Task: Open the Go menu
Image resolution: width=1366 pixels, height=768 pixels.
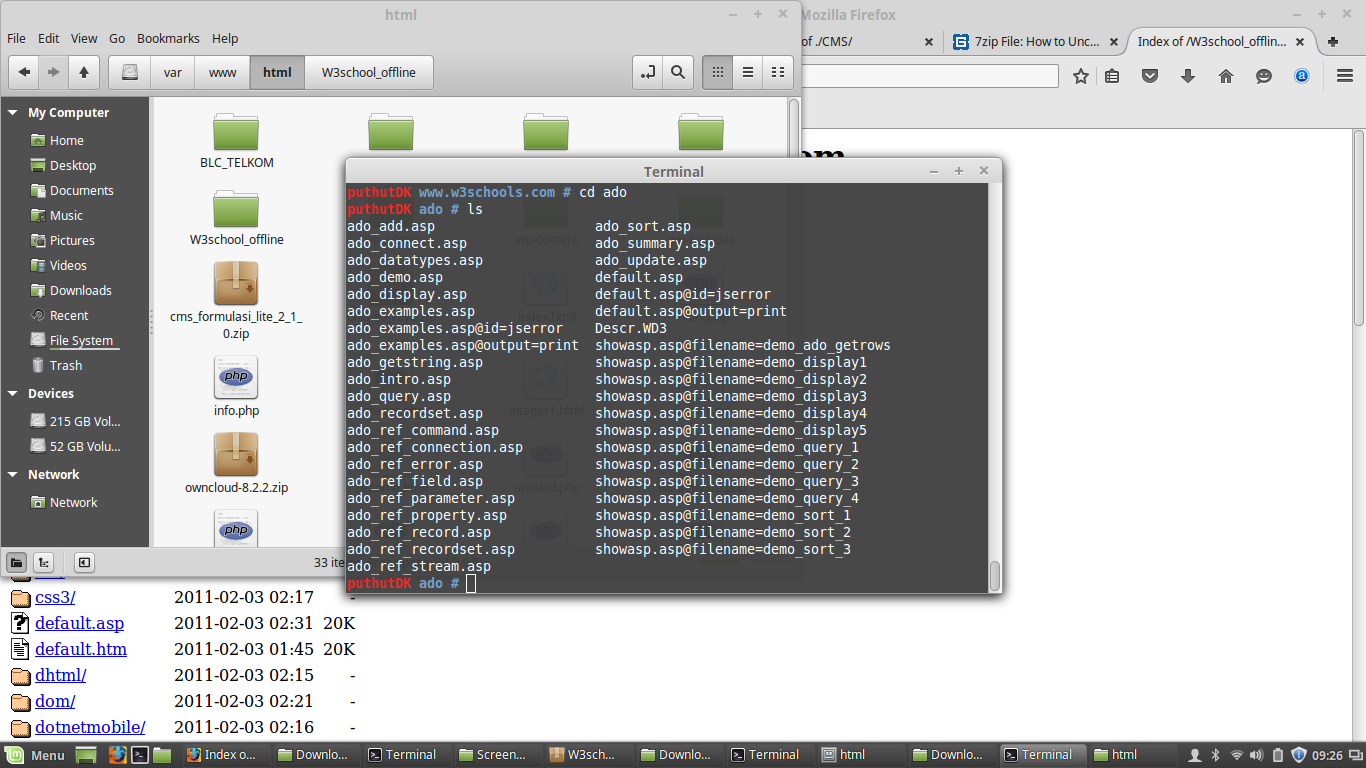Action: 117,38
